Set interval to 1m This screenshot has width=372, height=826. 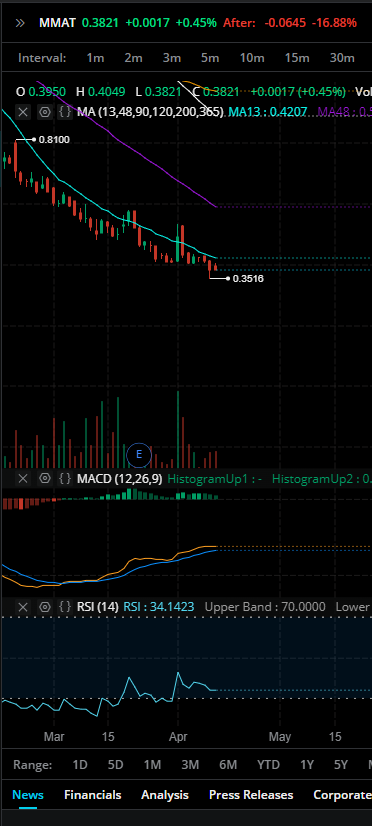coord(95,58)
